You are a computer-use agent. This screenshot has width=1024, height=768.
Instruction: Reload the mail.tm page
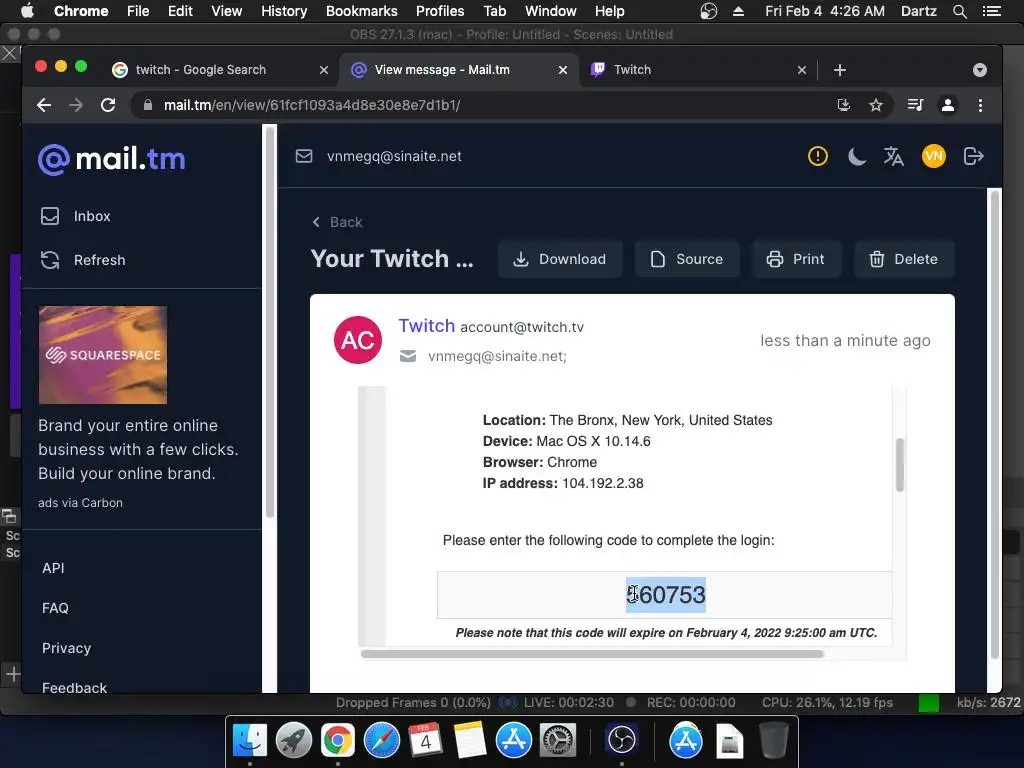tap(108, 105)
